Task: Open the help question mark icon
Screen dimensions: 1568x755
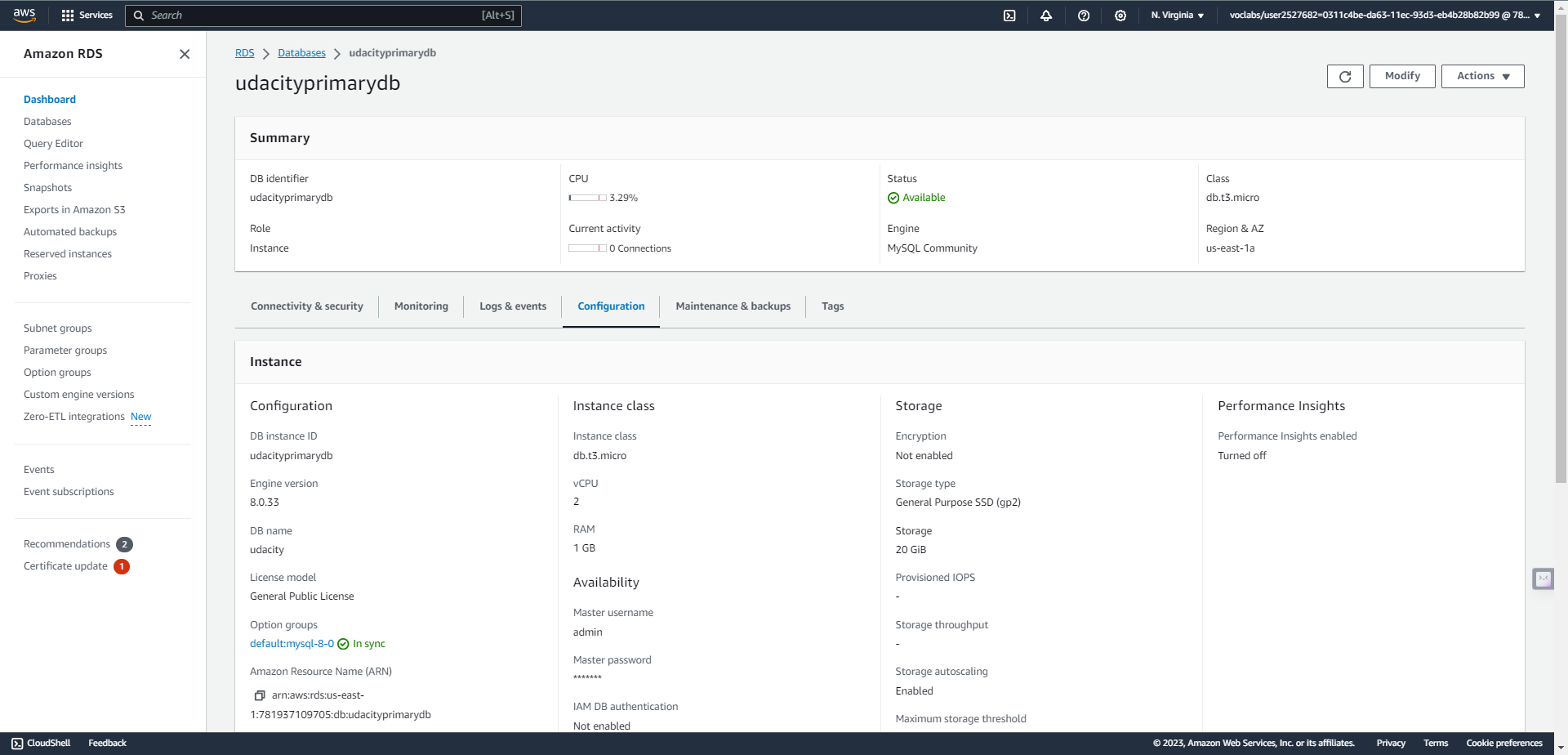Action: (1084, 16)
